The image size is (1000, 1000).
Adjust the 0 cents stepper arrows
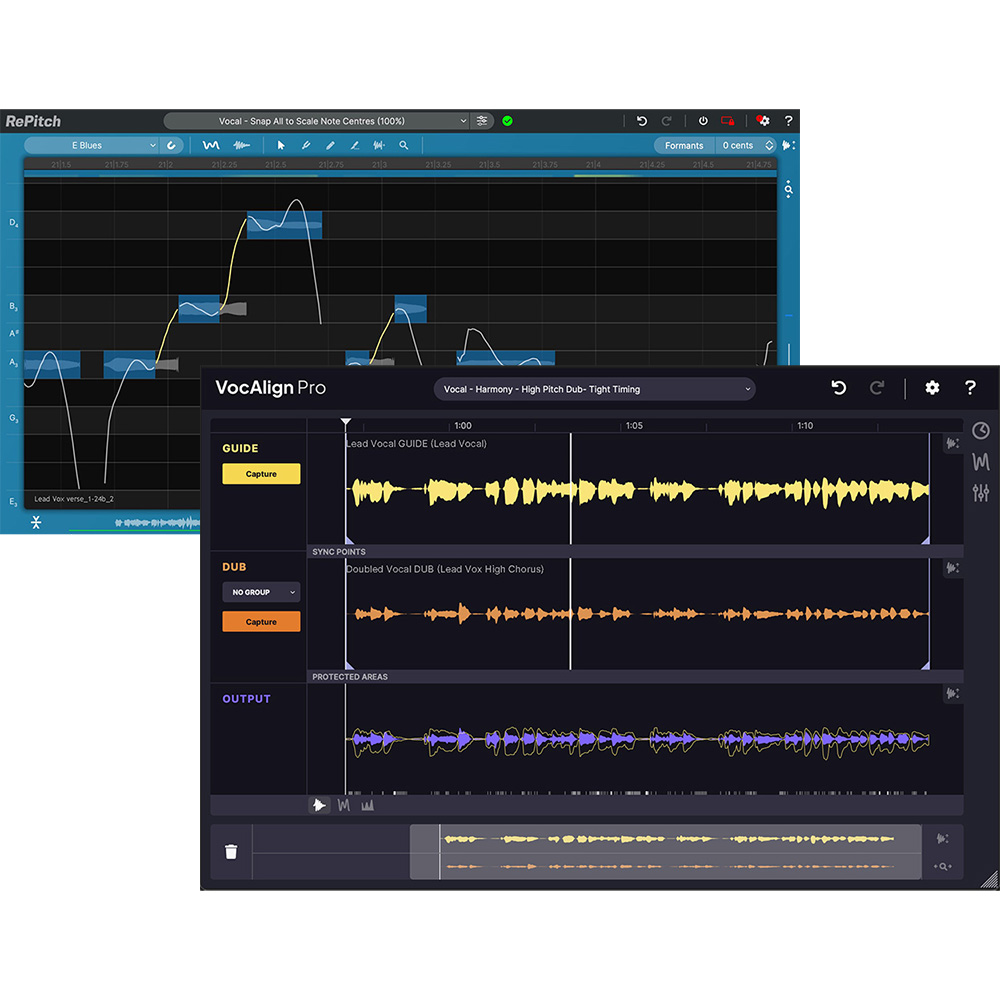pyautogui.click(x=769, y=145)
